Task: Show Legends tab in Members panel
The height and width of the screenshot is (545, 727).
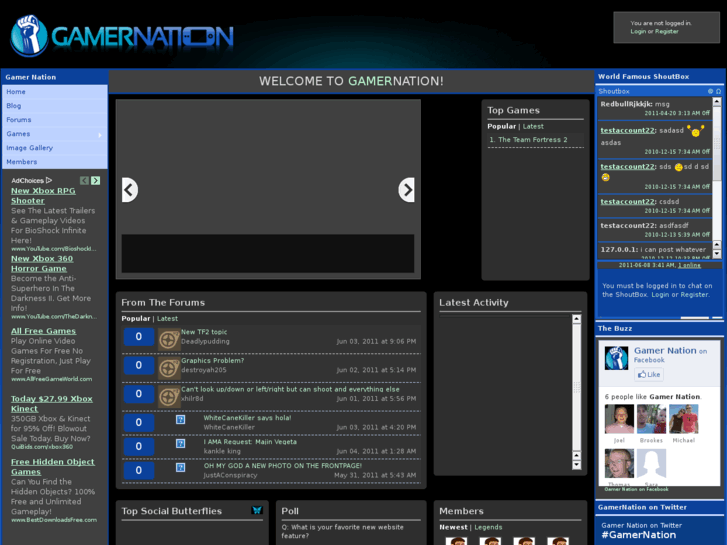Action: [x=488, y=527]
